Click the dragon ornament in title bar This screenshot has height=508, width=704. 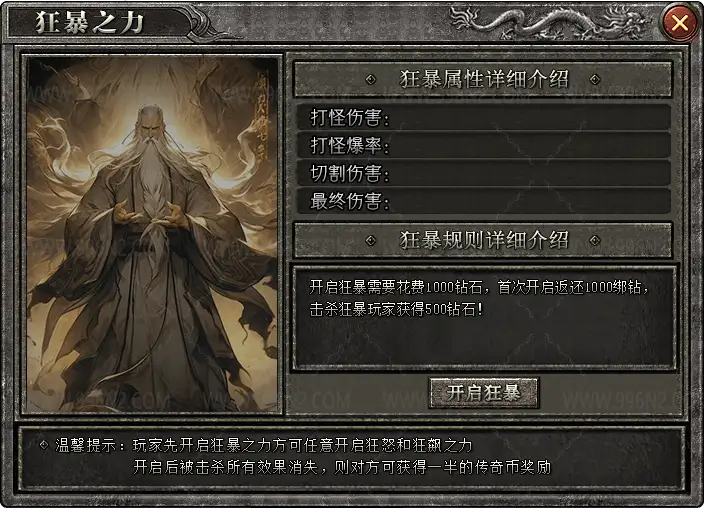click(551, 22)
